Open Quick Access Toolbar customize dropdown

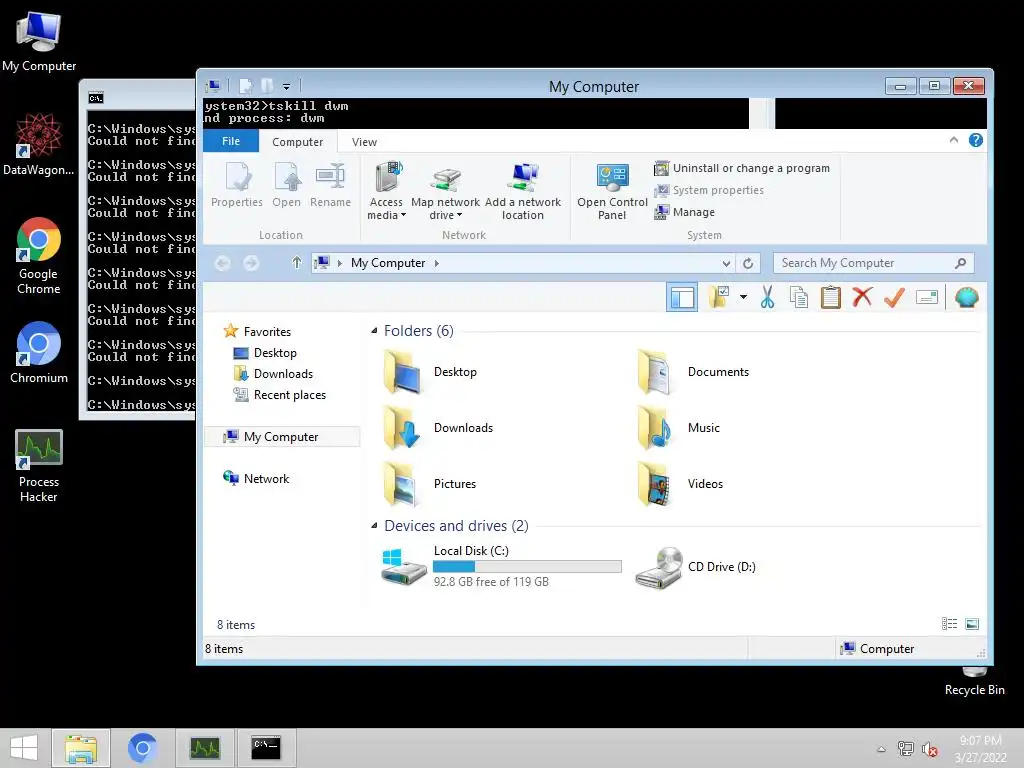(286, 86)
